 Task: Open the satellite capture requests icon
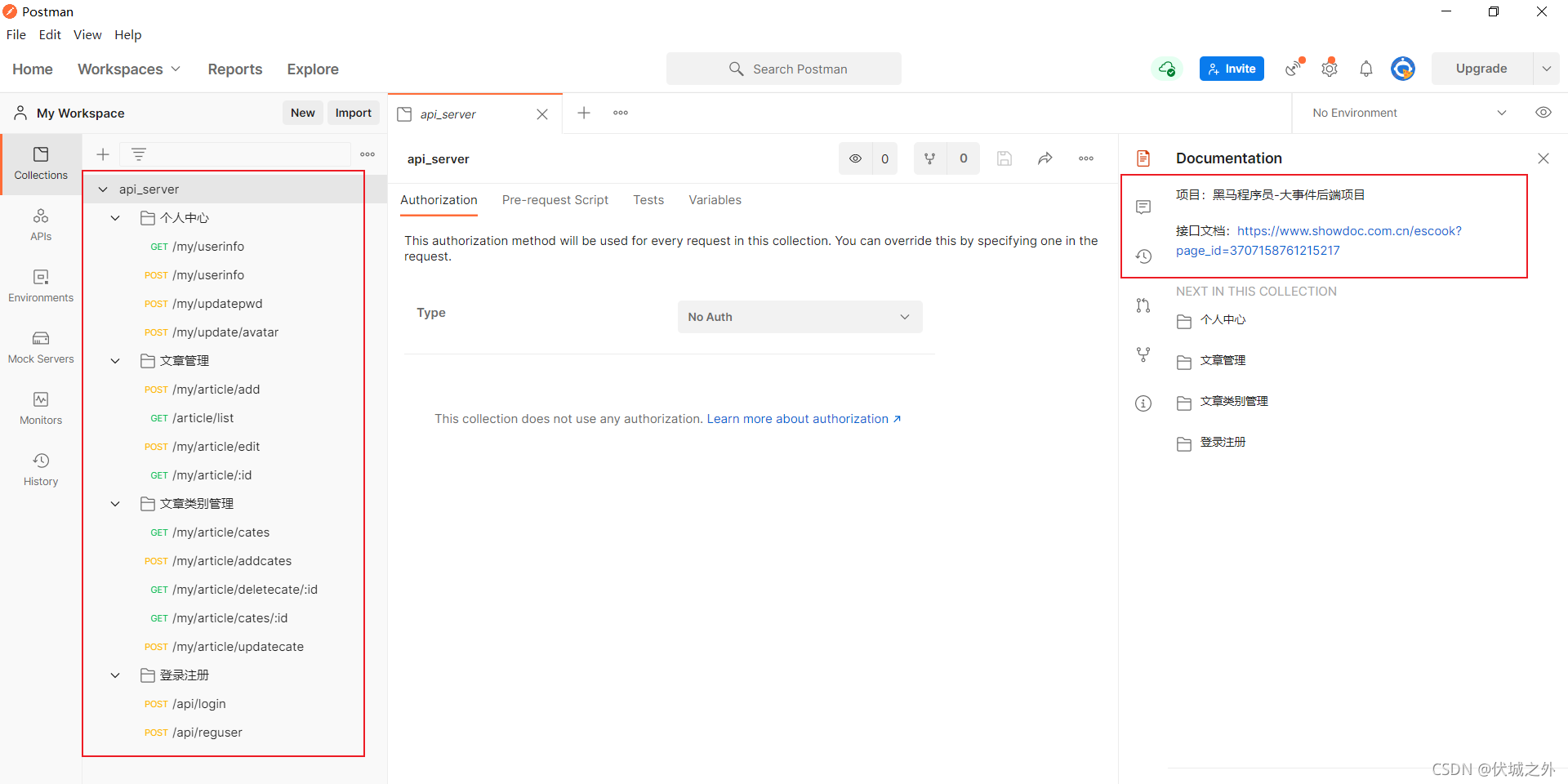(1294, 68)
